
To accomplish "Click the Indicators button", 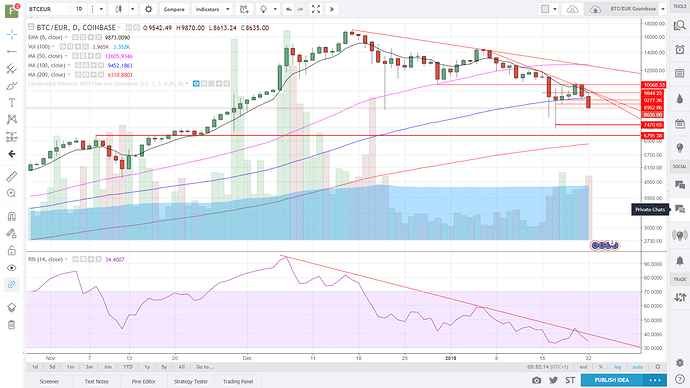I will (x=207, y=9).
